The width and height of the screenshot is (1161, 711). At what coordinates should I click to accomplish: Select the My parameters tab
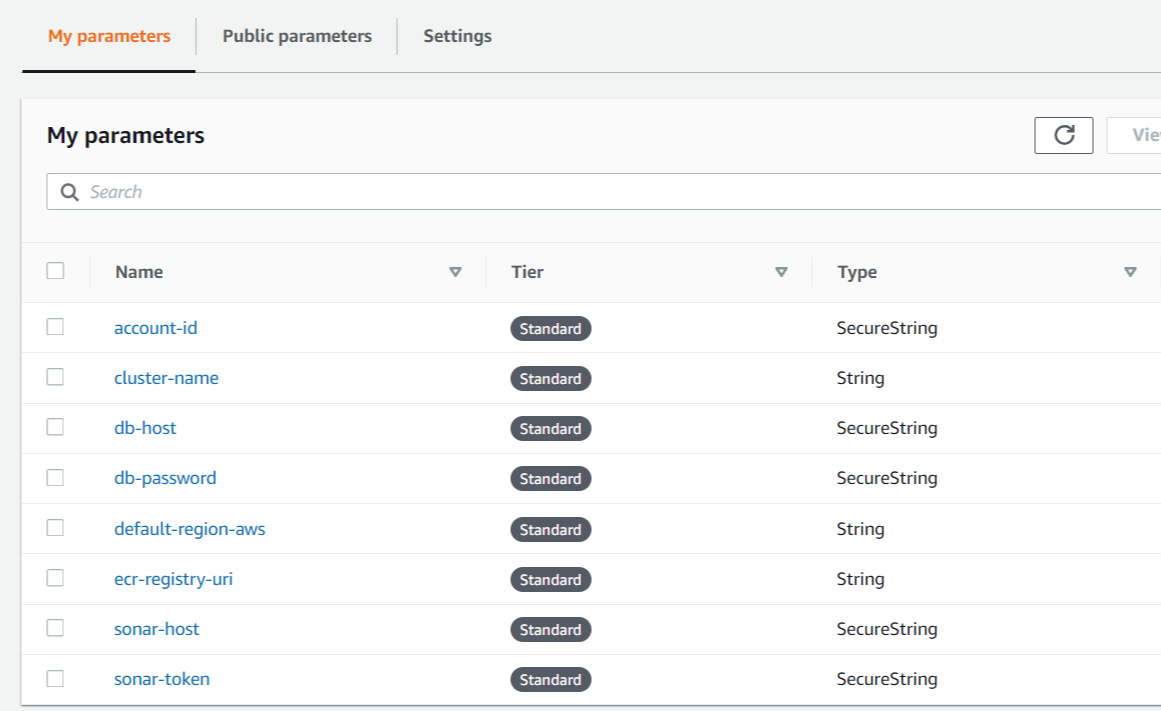(109, 36)
